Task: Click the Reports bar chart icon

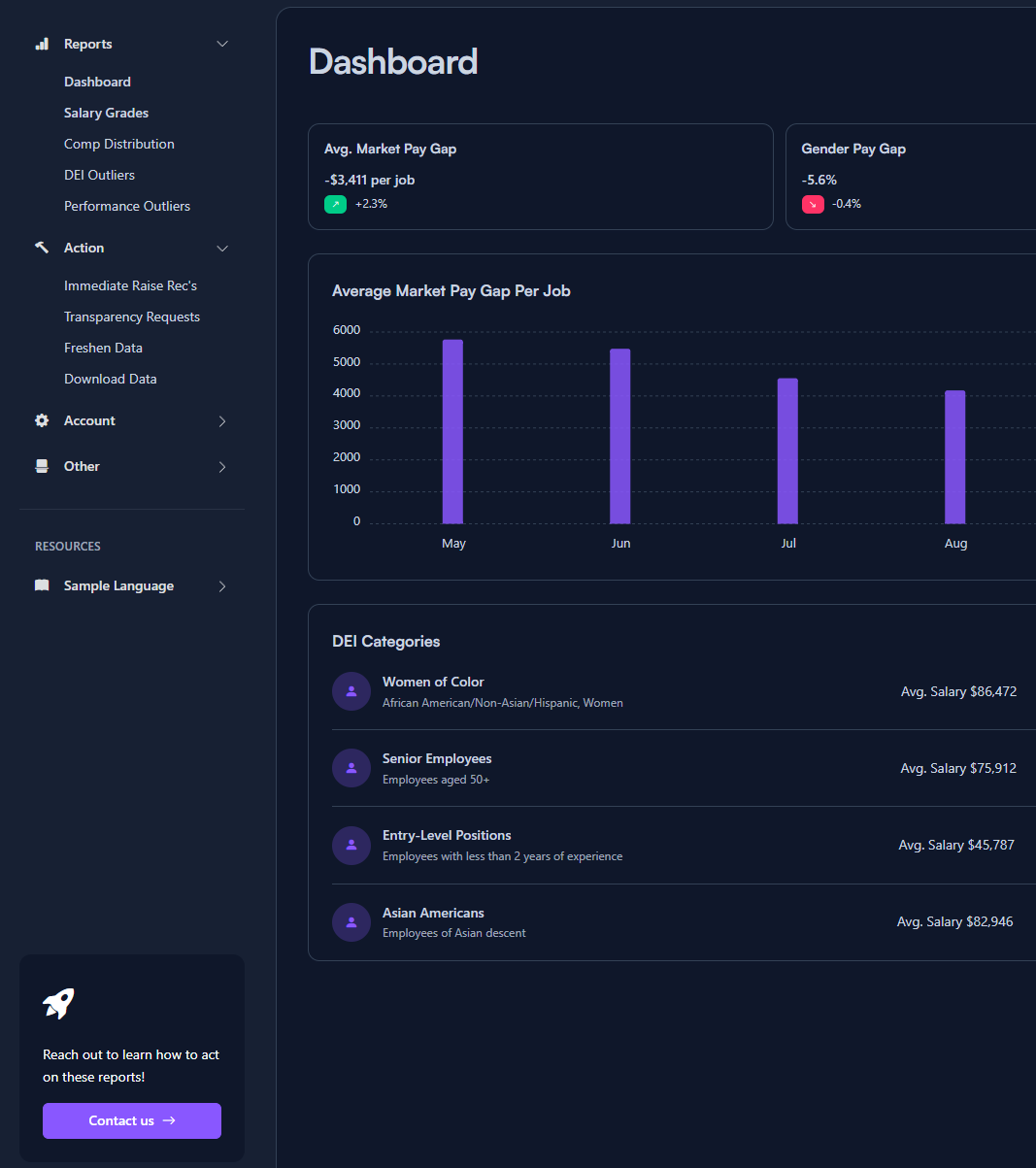Action: point(42,44)
